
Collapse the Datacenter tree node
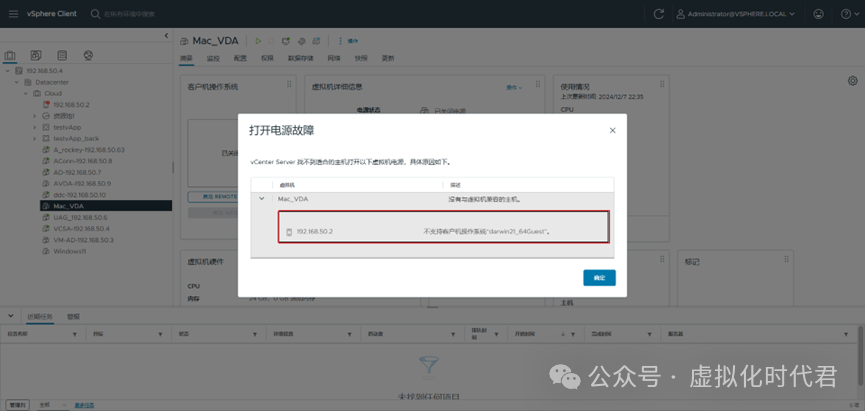[x=17, y=82]
